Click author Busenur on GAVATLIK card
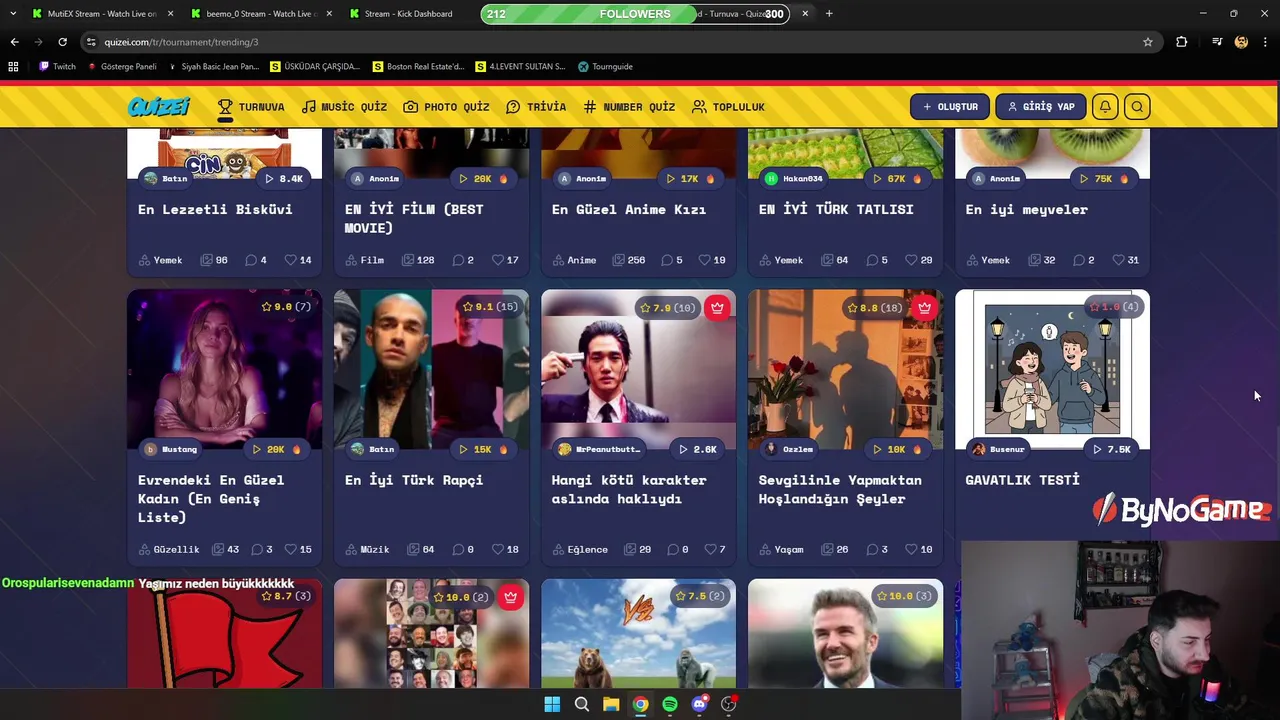The image size is (1280, 720). click(998, 449)
